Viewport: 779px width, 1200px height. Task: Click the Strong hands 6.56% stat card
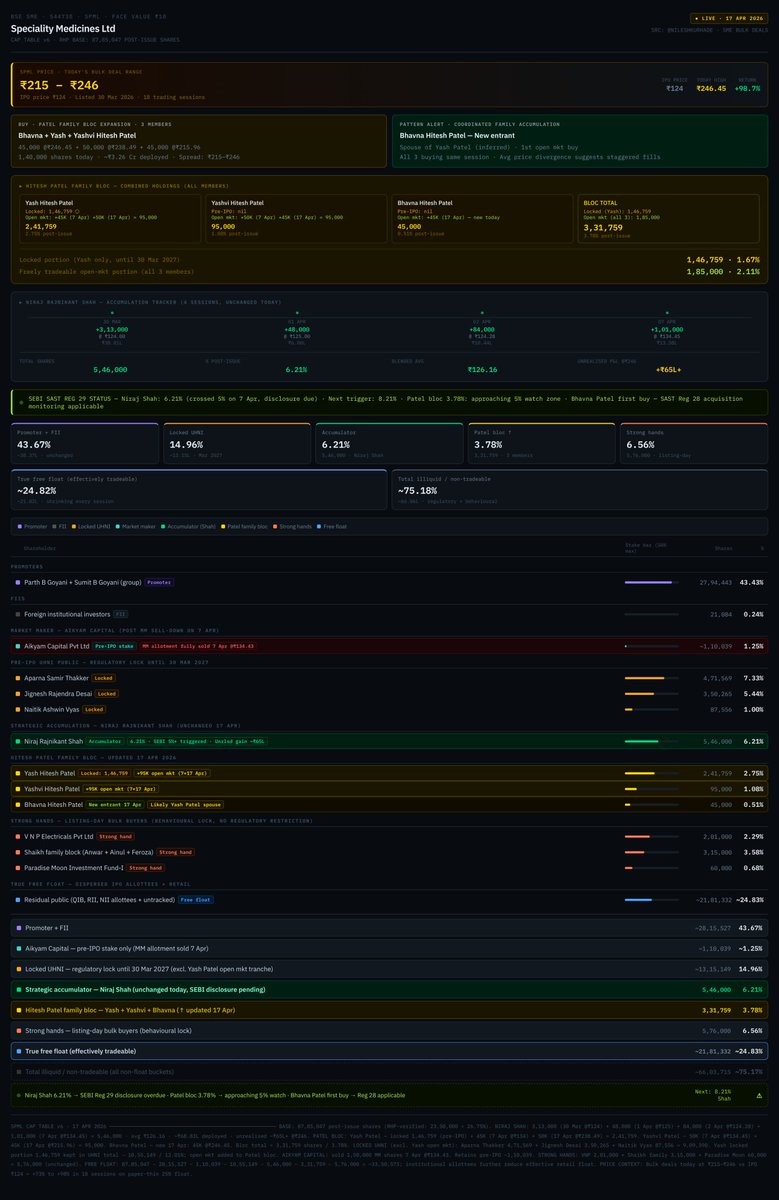(693, 443)
